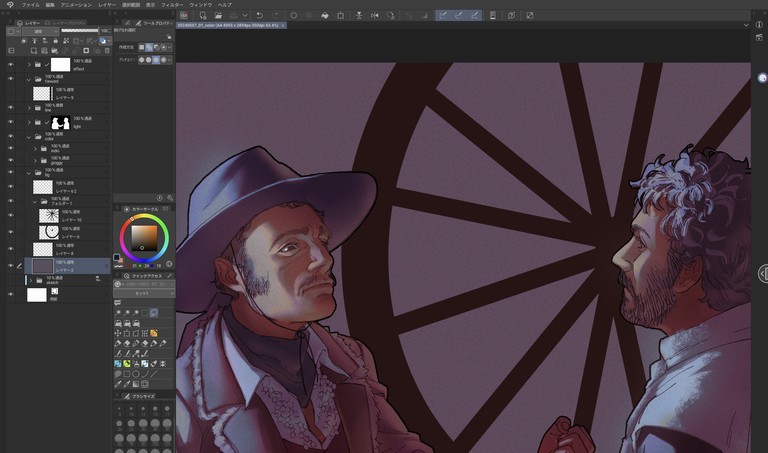This screenshot has height=453, width=768.
Task: Create a new canvas from command bar
Action: (203, 15)
